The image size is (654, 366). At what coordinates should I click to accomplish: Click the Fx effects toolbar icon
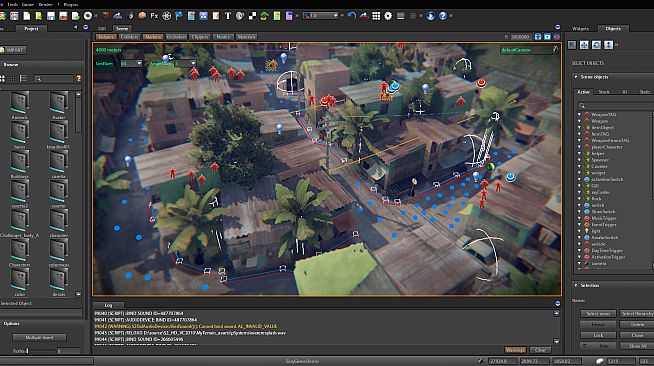(154, 16)
